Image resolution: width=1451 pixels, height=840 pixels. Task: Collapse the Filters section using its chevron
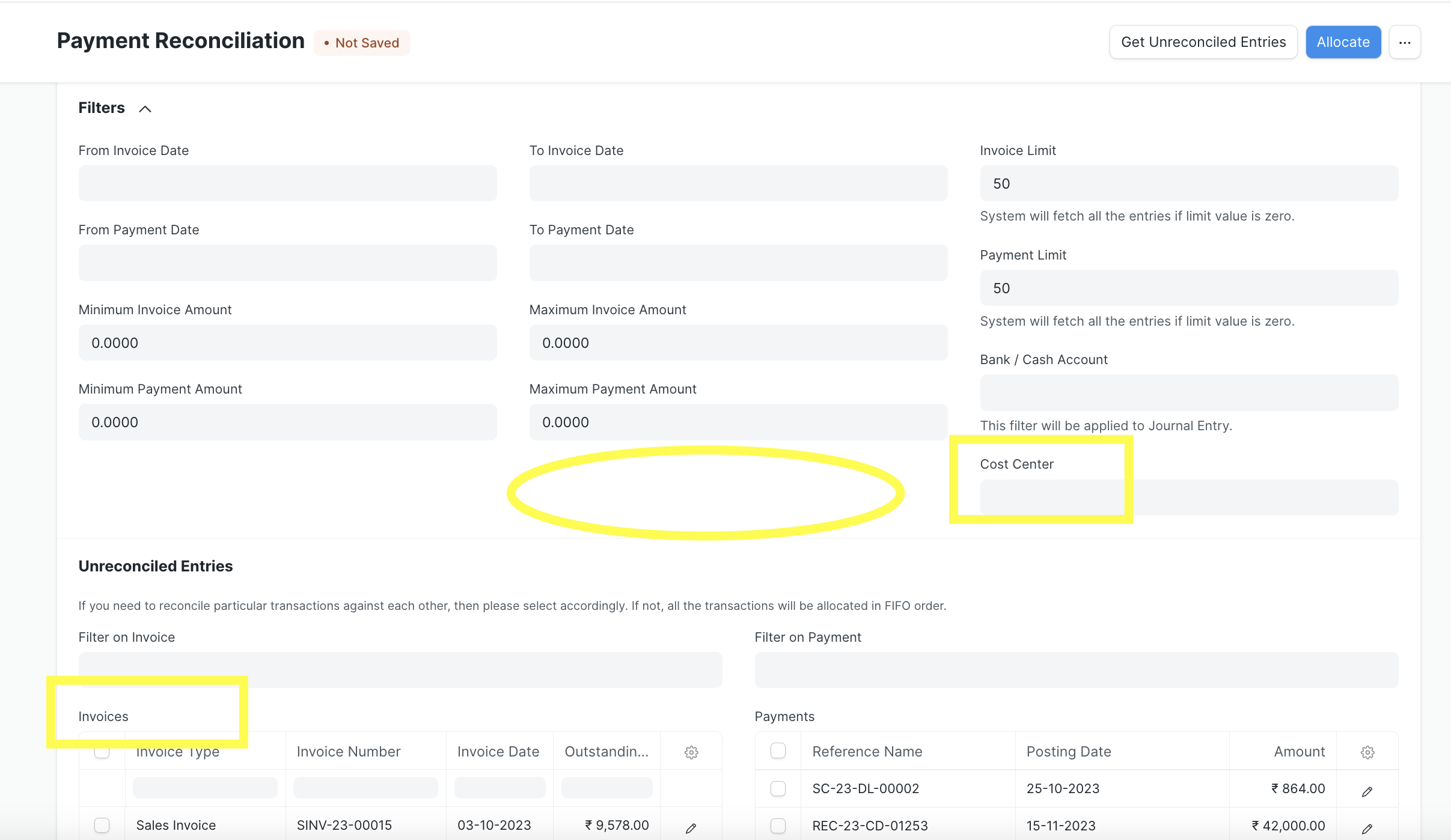pyautogui.click(x=144, y=109)
